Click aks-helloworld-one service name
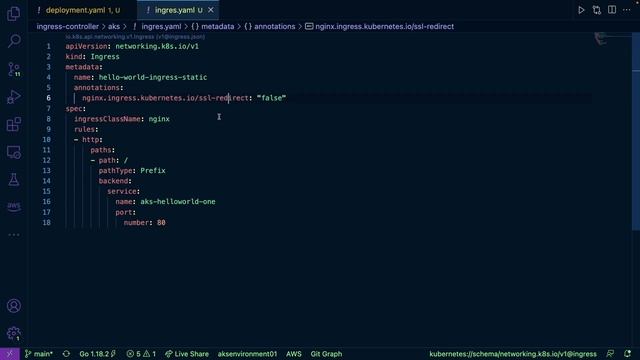640x360 pixels. point(178,202)
